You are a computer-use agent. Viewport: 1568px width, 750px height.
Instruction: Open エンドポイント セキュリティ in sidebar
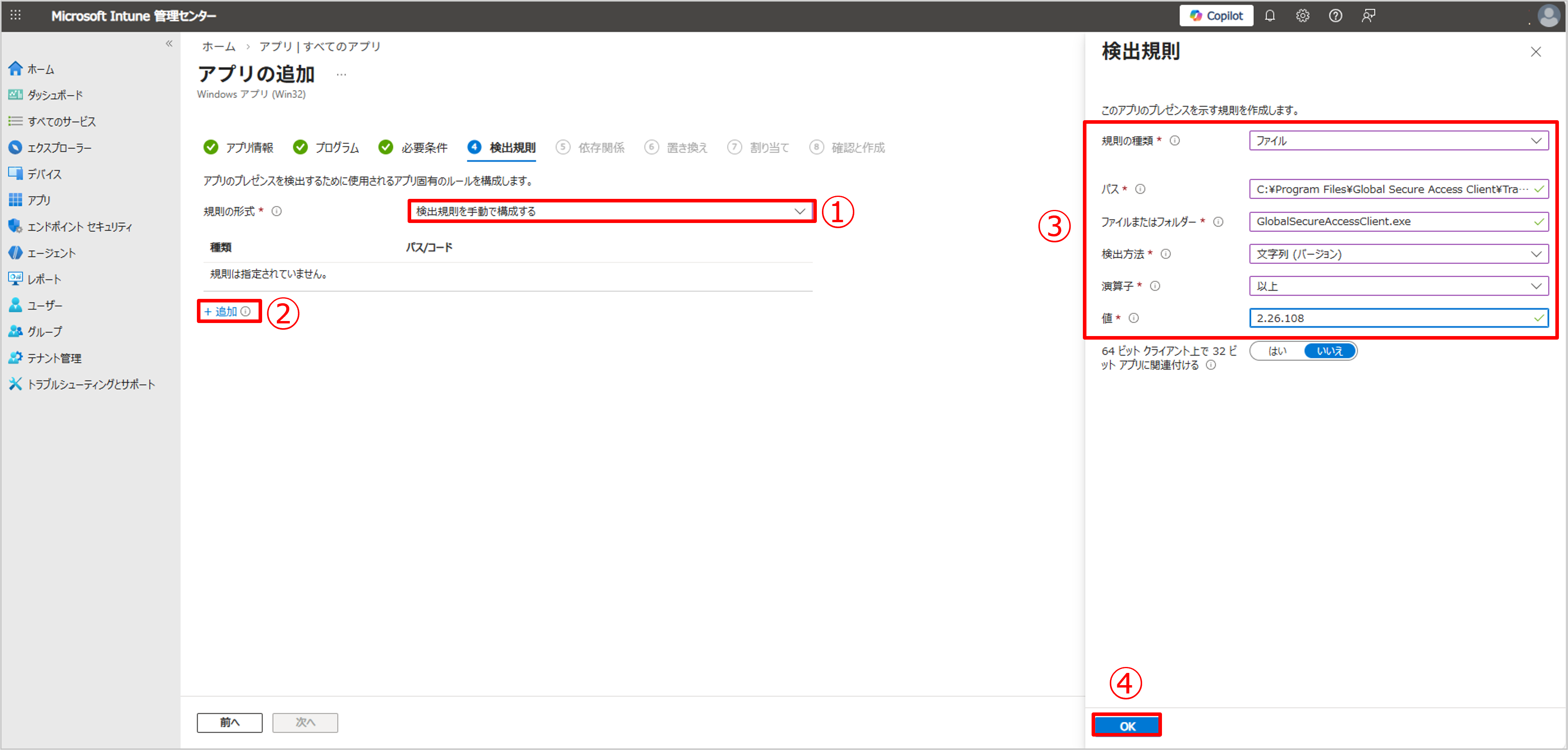[x=79, y=227]
